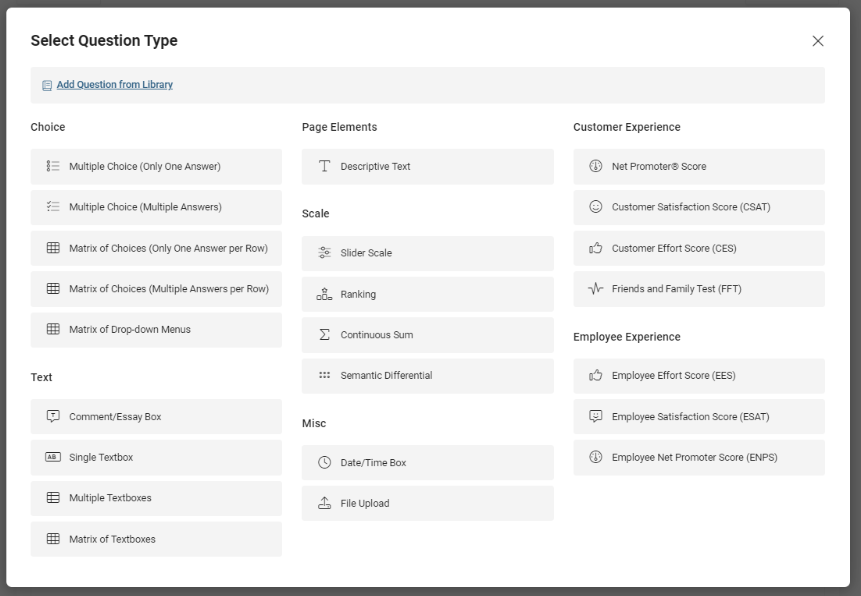
Task: Select the Date/Time Box clock icon
Action: point(324,463)
